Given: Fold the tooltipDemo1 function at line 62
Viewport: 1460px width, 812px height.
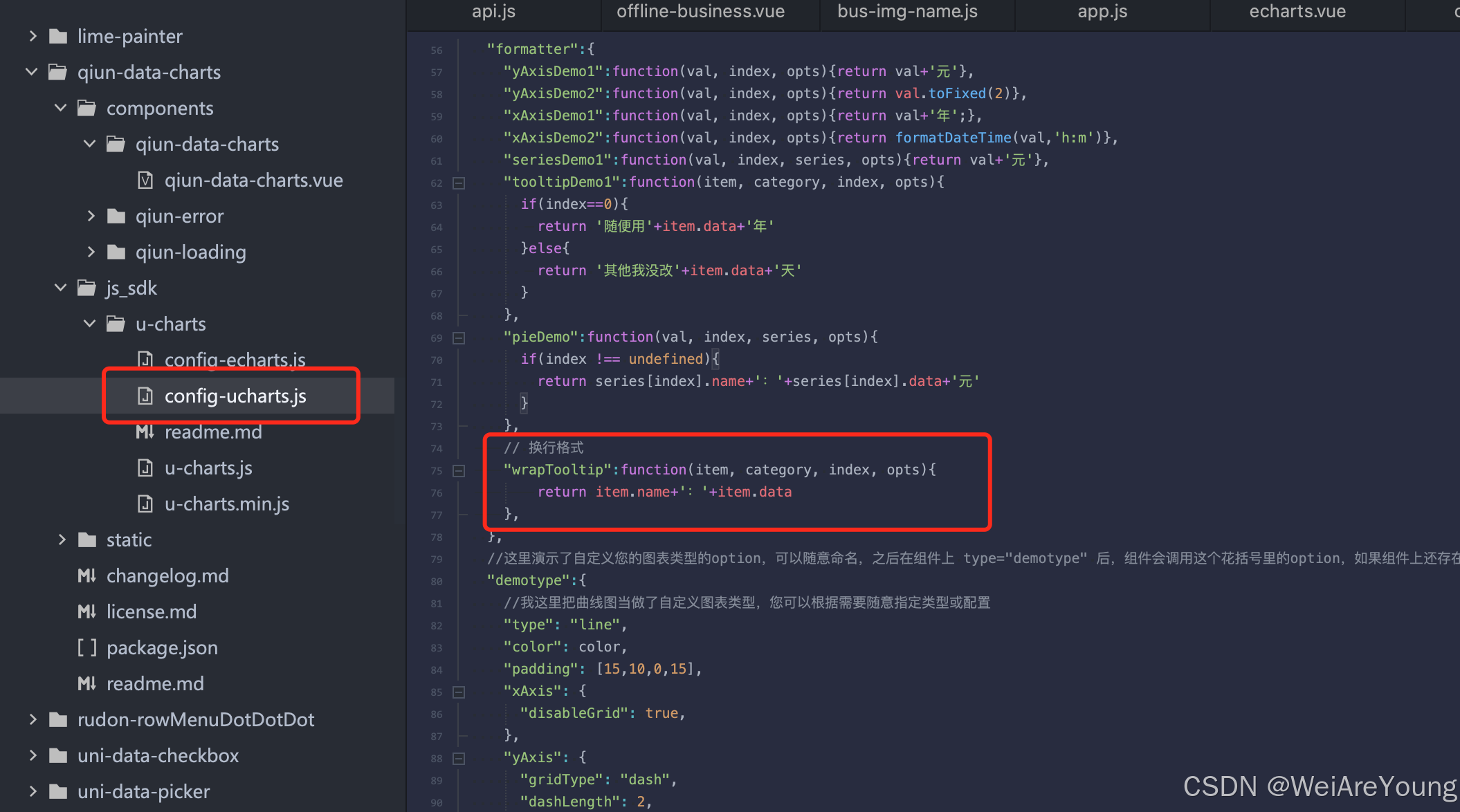Looking at the screenshot, I should (x=459, y=183).
